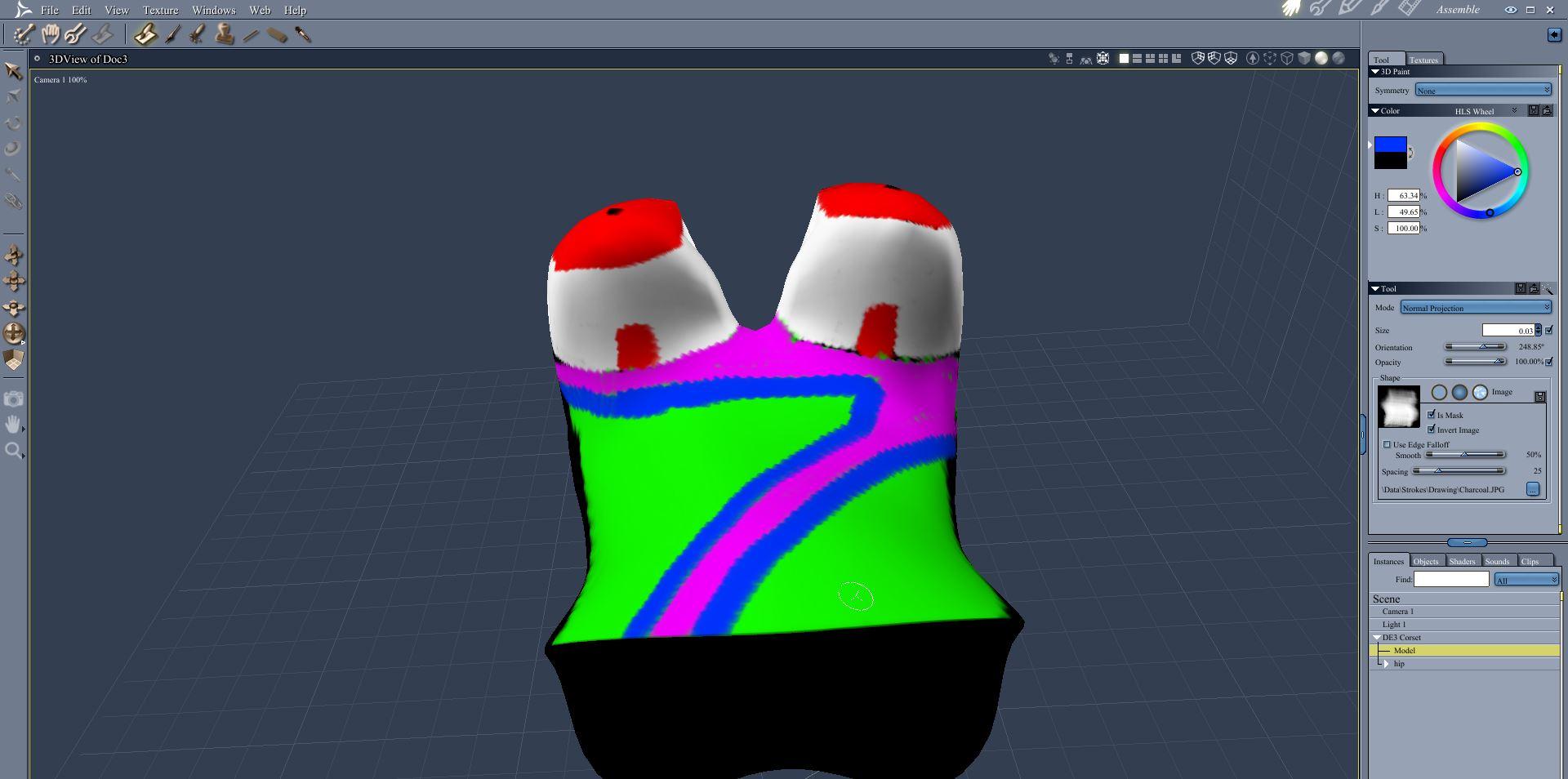Switch to textured sphere display mode
Screen dimensions: 1568x779
tap(1339, 58)
